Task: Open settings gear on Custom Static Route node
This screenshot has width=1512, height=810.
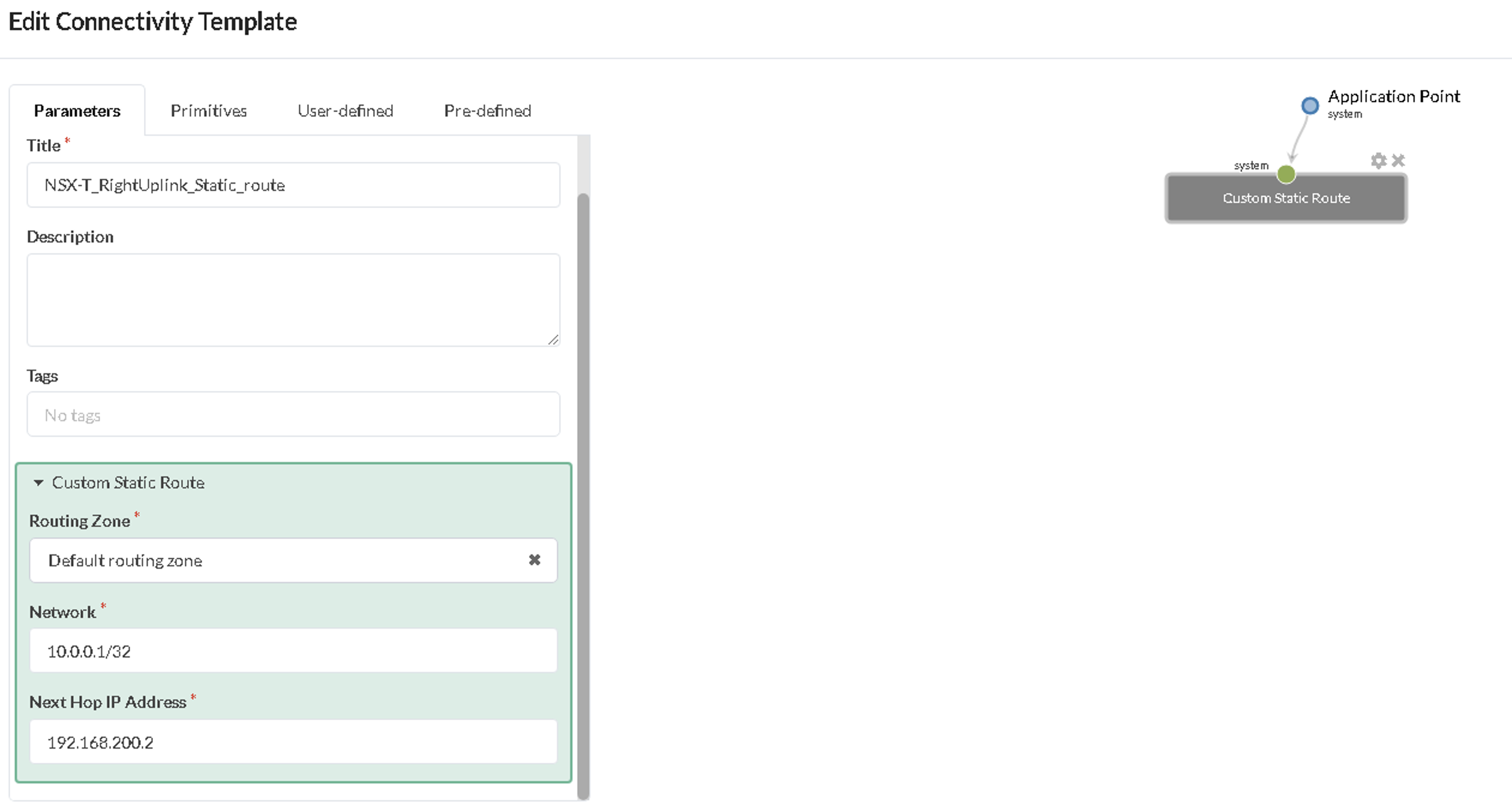Action: coord(1378,161)
